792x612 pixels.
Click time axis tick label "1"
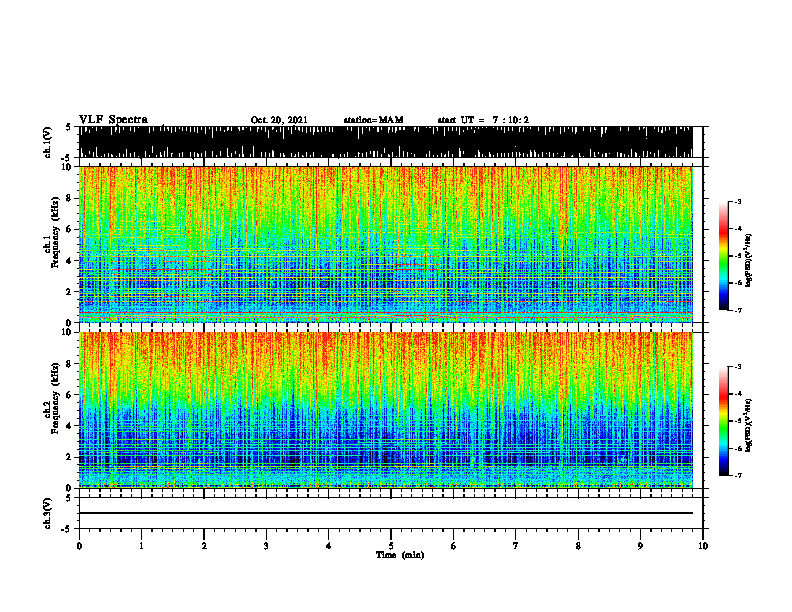(141, 546)
